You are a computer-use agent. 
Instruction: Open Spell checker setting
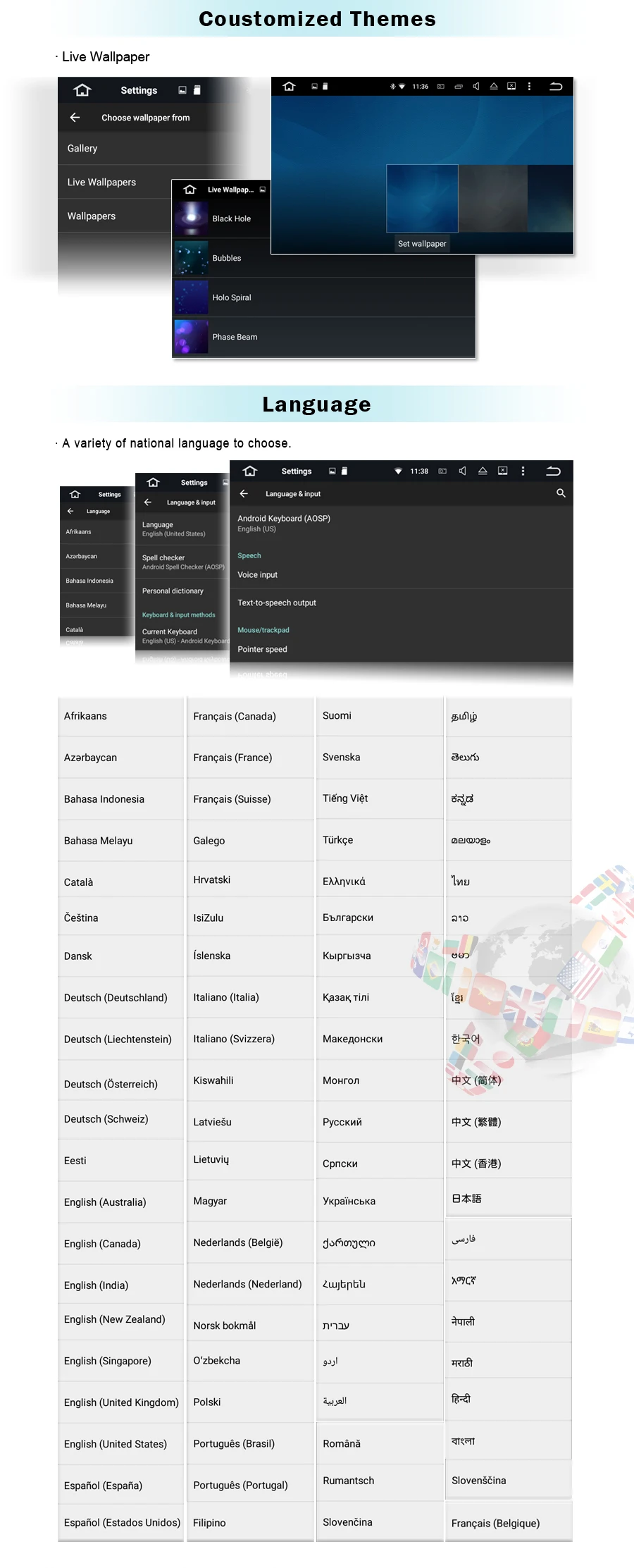183,562
